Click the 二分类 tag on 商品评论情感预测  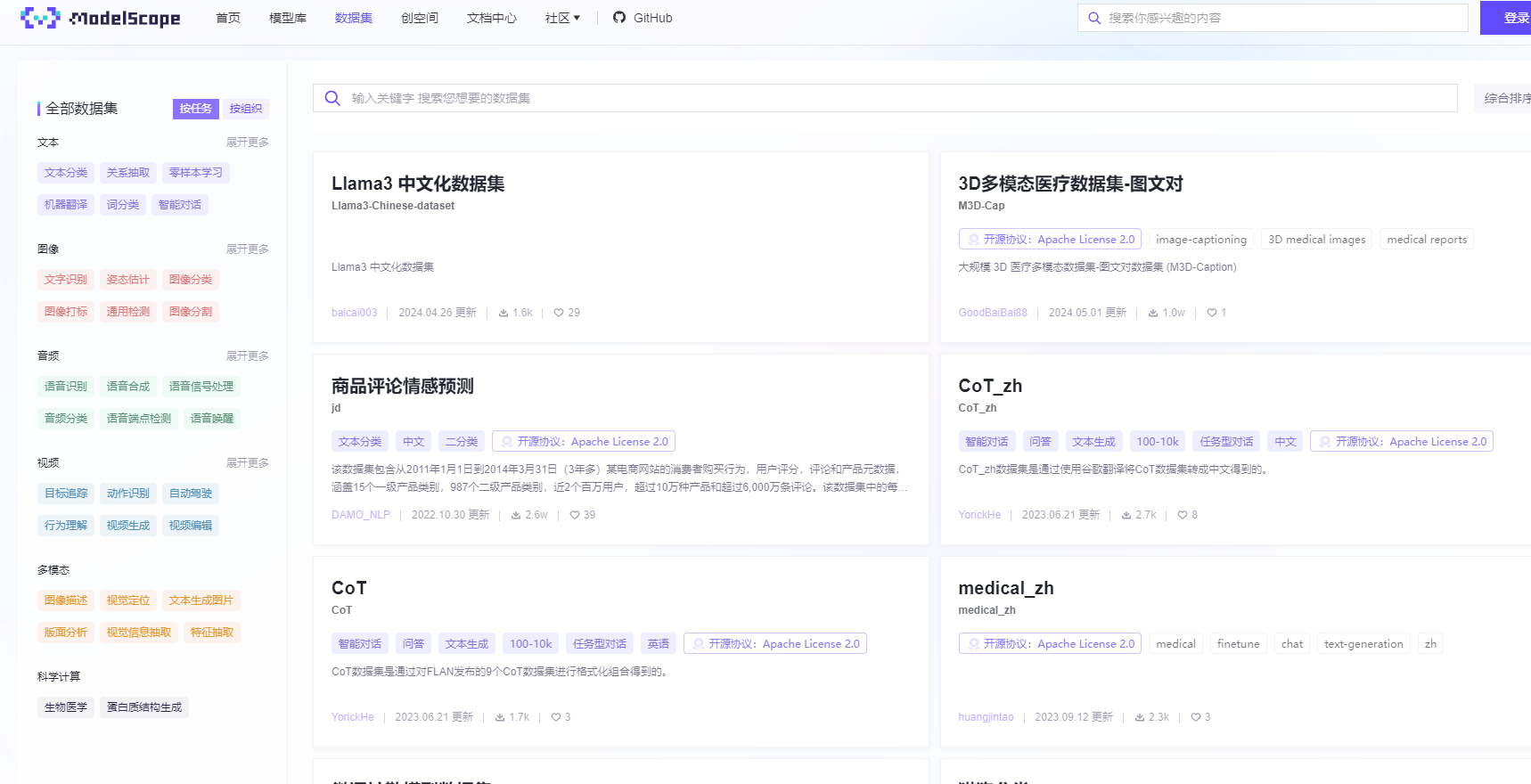(462, 442)
